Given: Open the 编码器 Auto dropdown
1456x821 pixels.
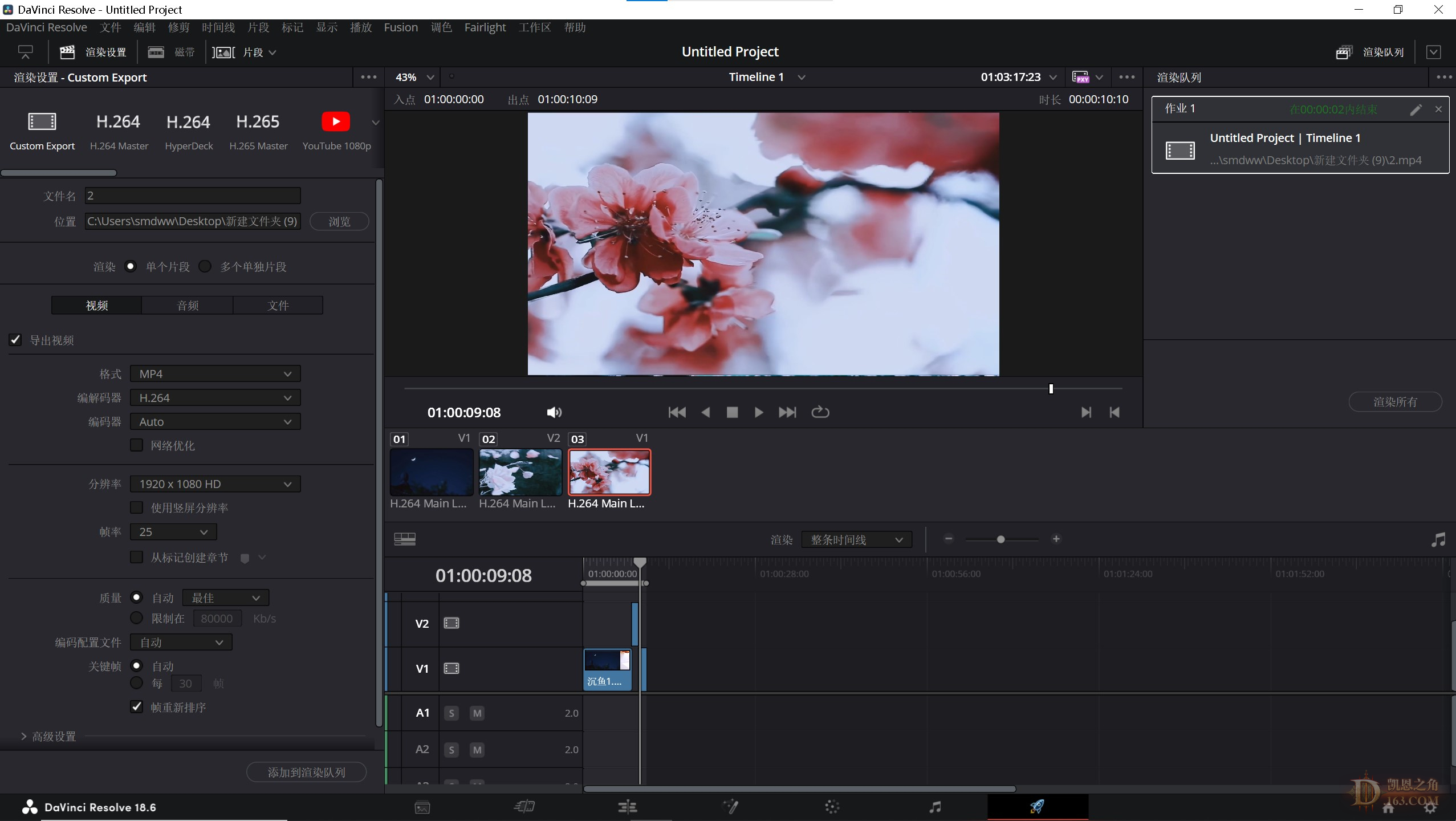Looking at the screenshot, I should click(x=215, y=422).
